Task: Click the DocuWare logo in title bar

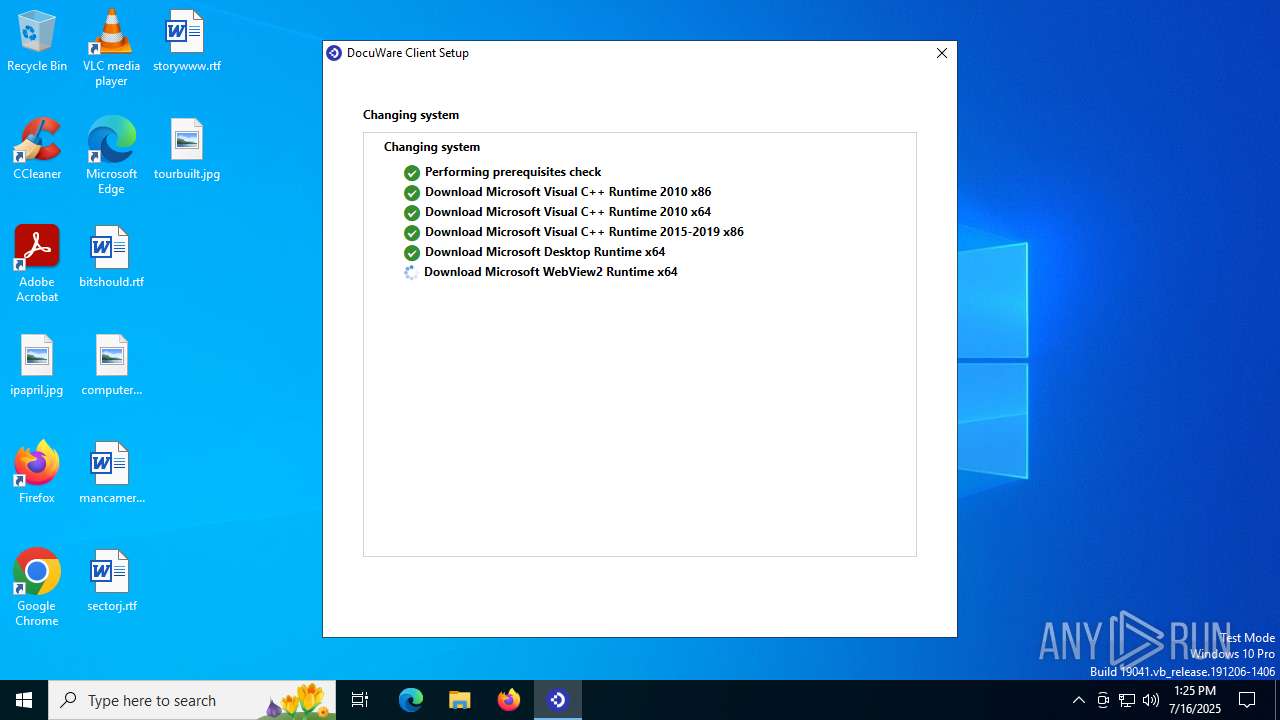Action: [334, 53]
